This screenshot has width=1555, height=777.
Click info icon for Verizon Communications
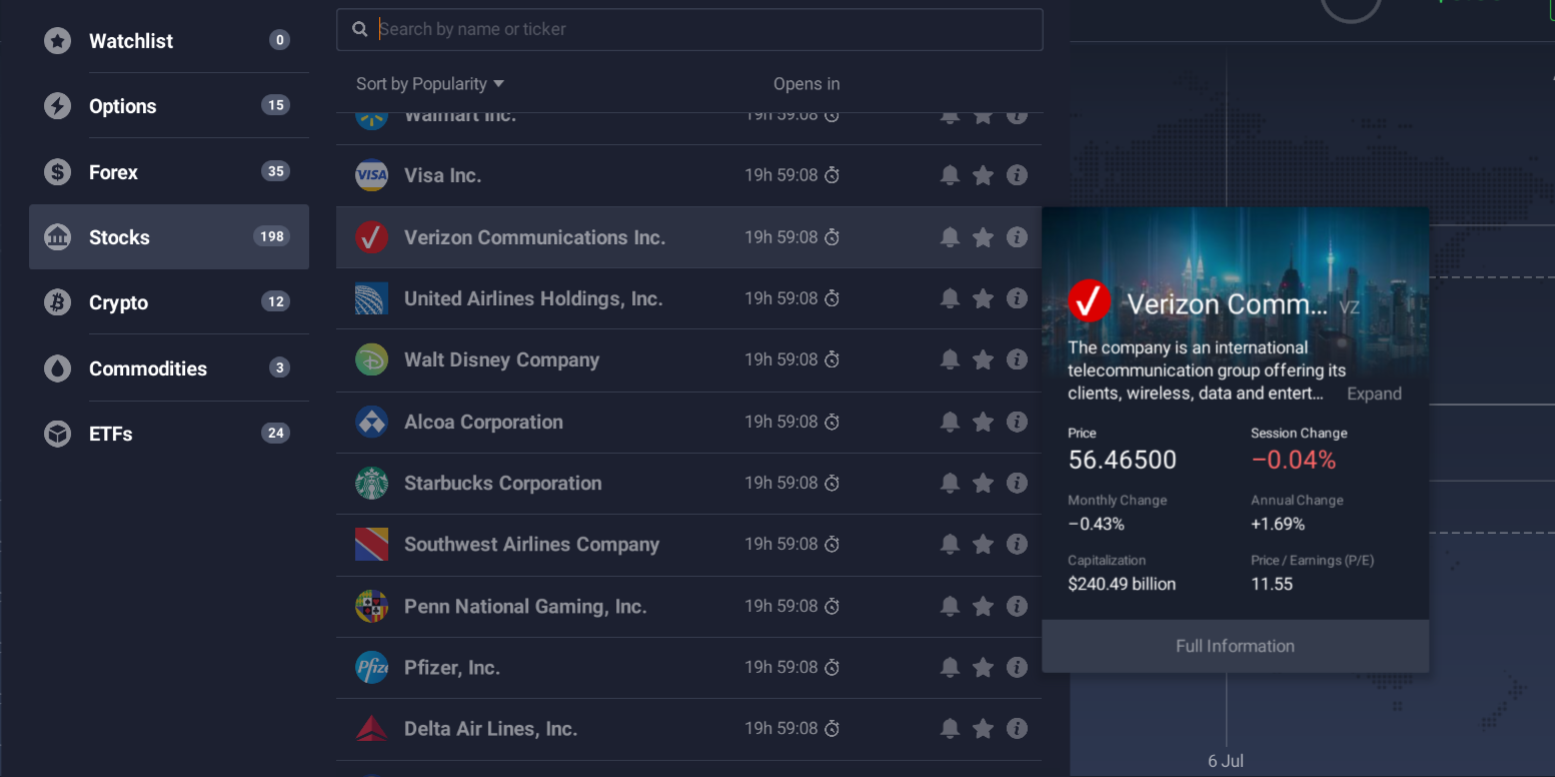click(x=1017, y=237)
